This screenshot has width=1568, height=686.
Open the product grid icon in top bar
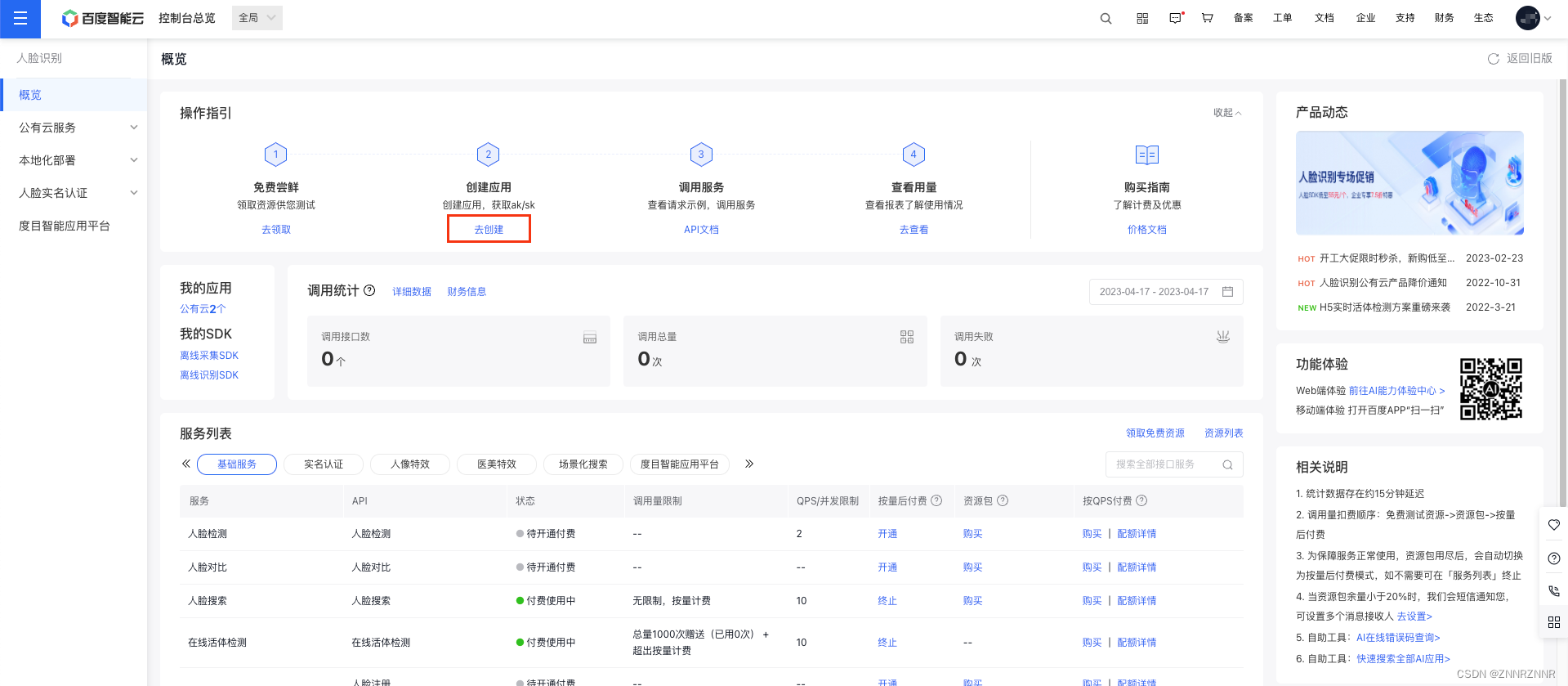tap(1142, 18)
